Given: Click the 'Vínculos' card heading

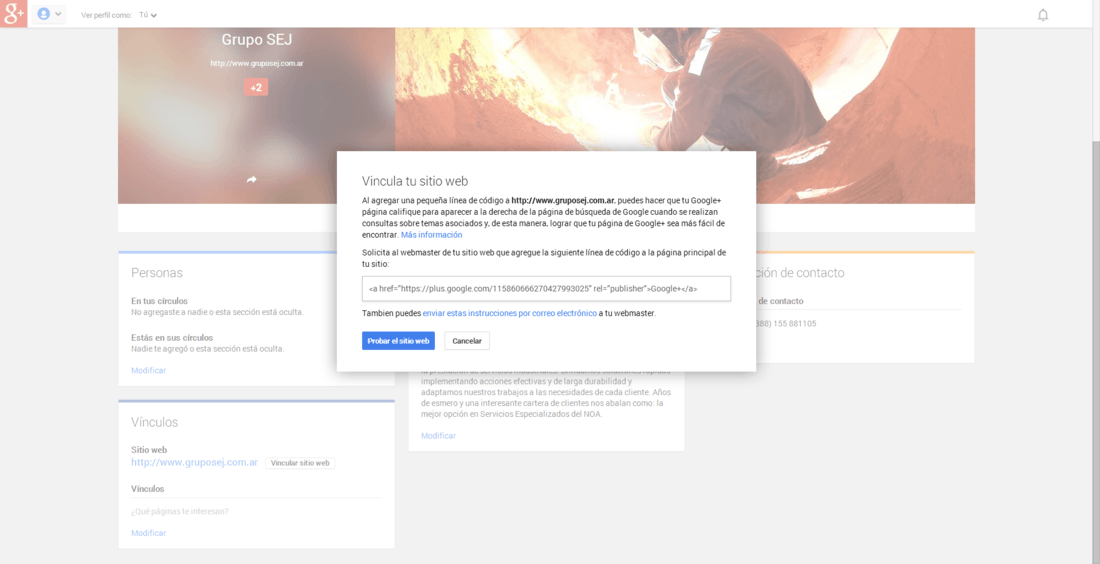Looking at the screenshot, I should coord(154,422).
